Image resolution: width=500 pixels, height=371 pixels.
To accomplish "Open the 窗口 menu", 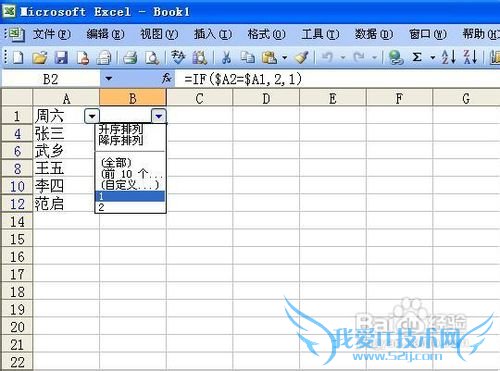I will pyautogui.click(x=428, y=34).
